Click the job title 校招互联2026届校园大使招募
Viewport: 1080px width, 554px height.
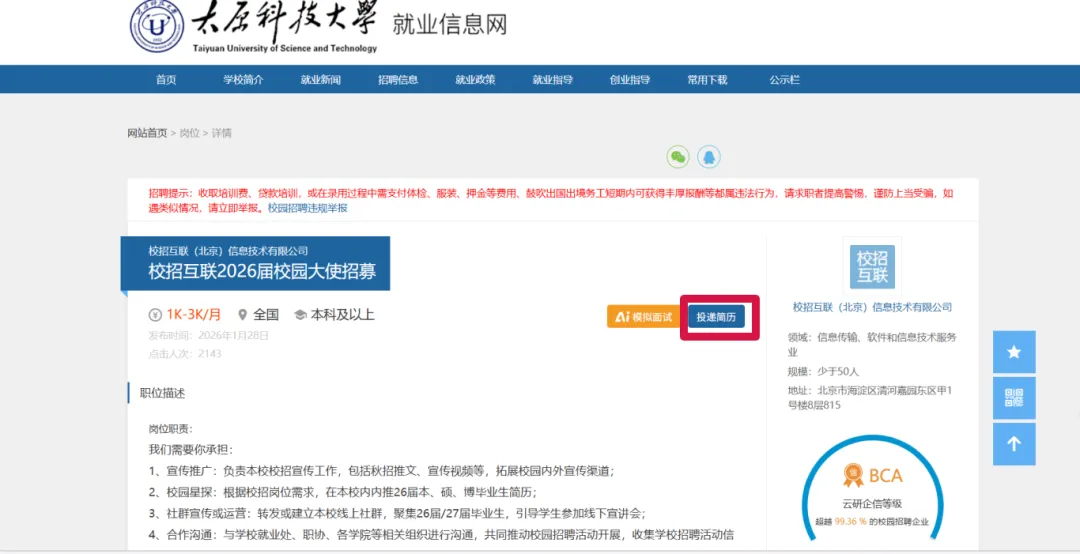pyautogui.click(x=262, y=271)
